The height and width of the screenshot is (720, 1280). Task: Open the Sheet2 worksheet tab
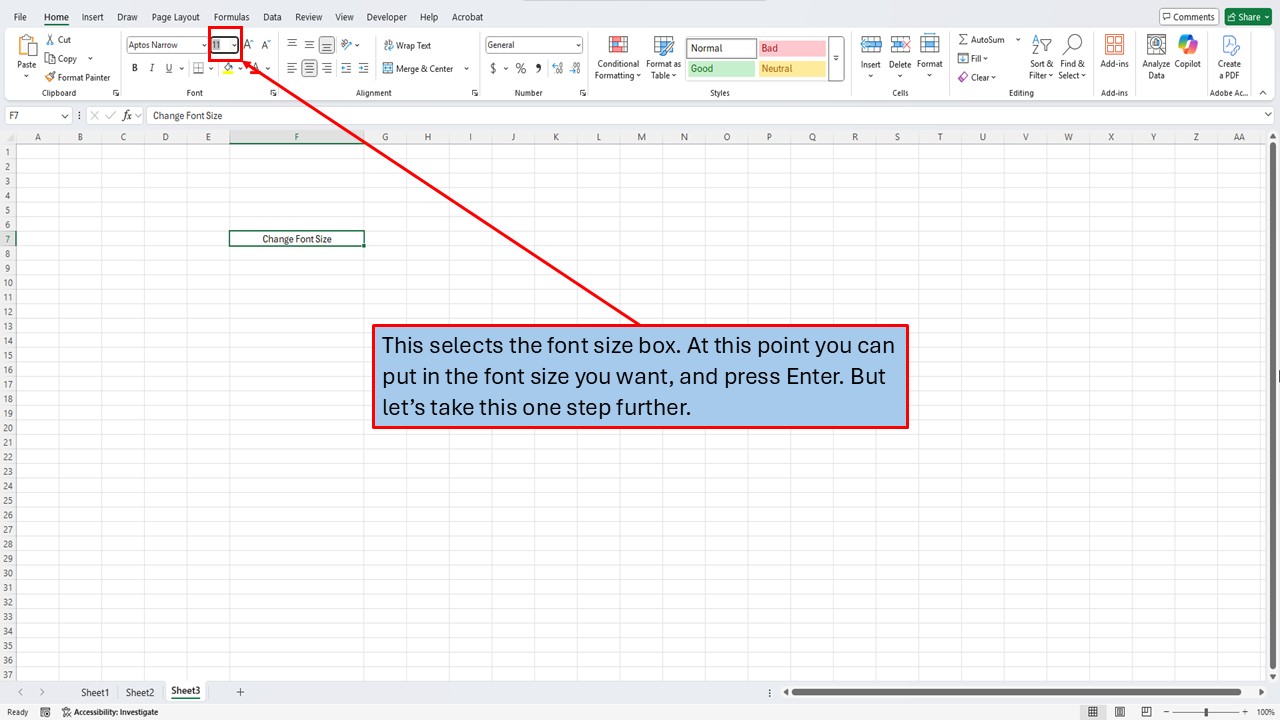pos(140,692)
